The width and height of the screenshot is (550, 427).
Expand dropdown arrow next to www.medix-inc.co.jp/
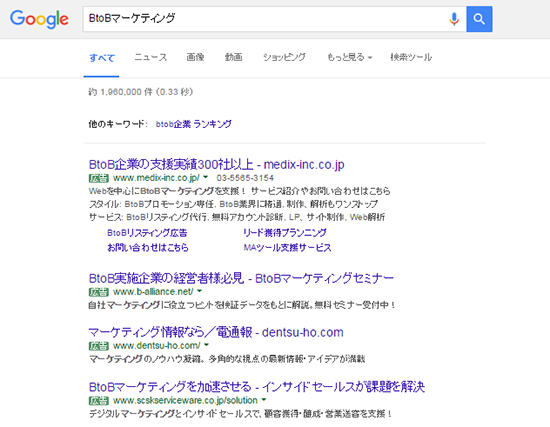point(206,177)
